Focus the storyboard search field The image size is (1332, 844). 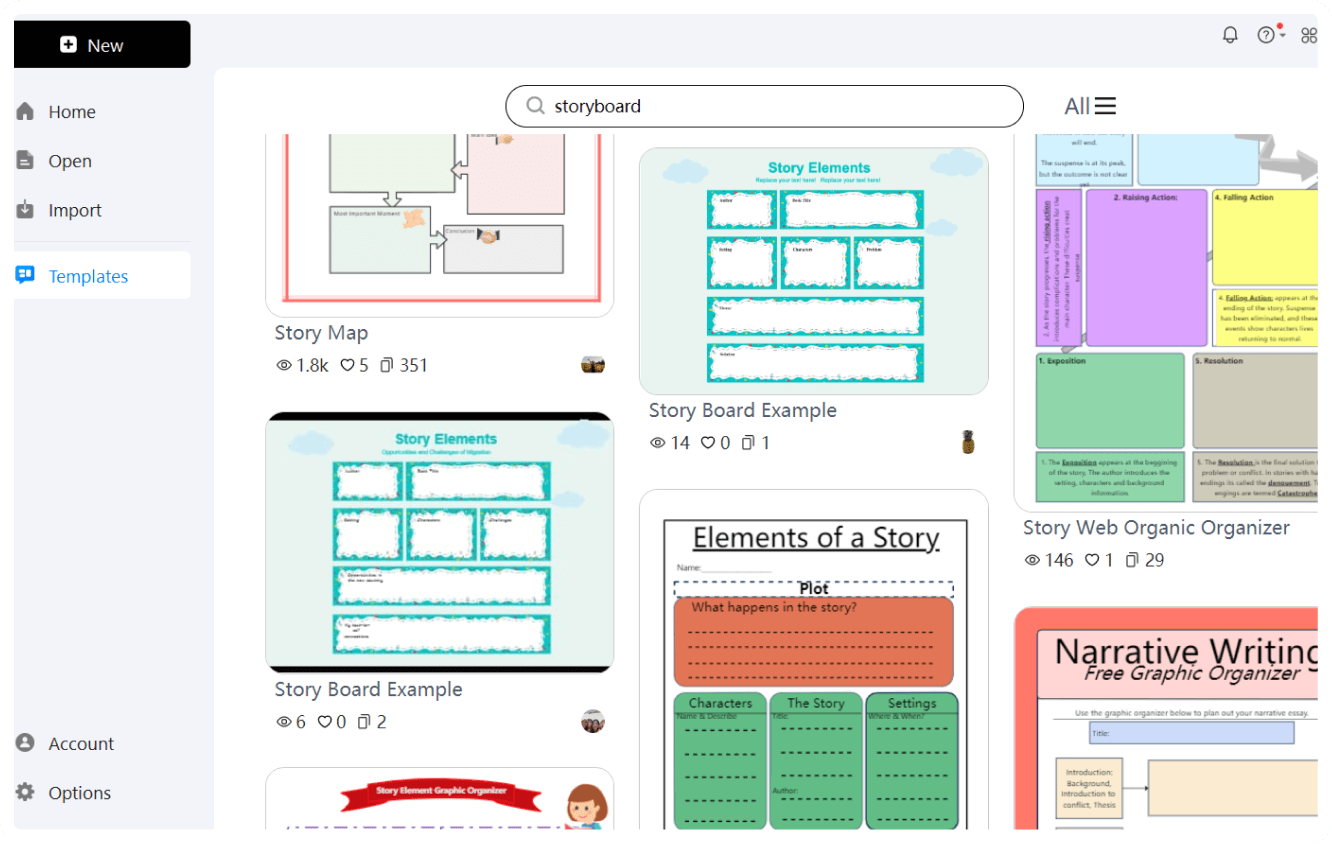[x=764, y=106]
